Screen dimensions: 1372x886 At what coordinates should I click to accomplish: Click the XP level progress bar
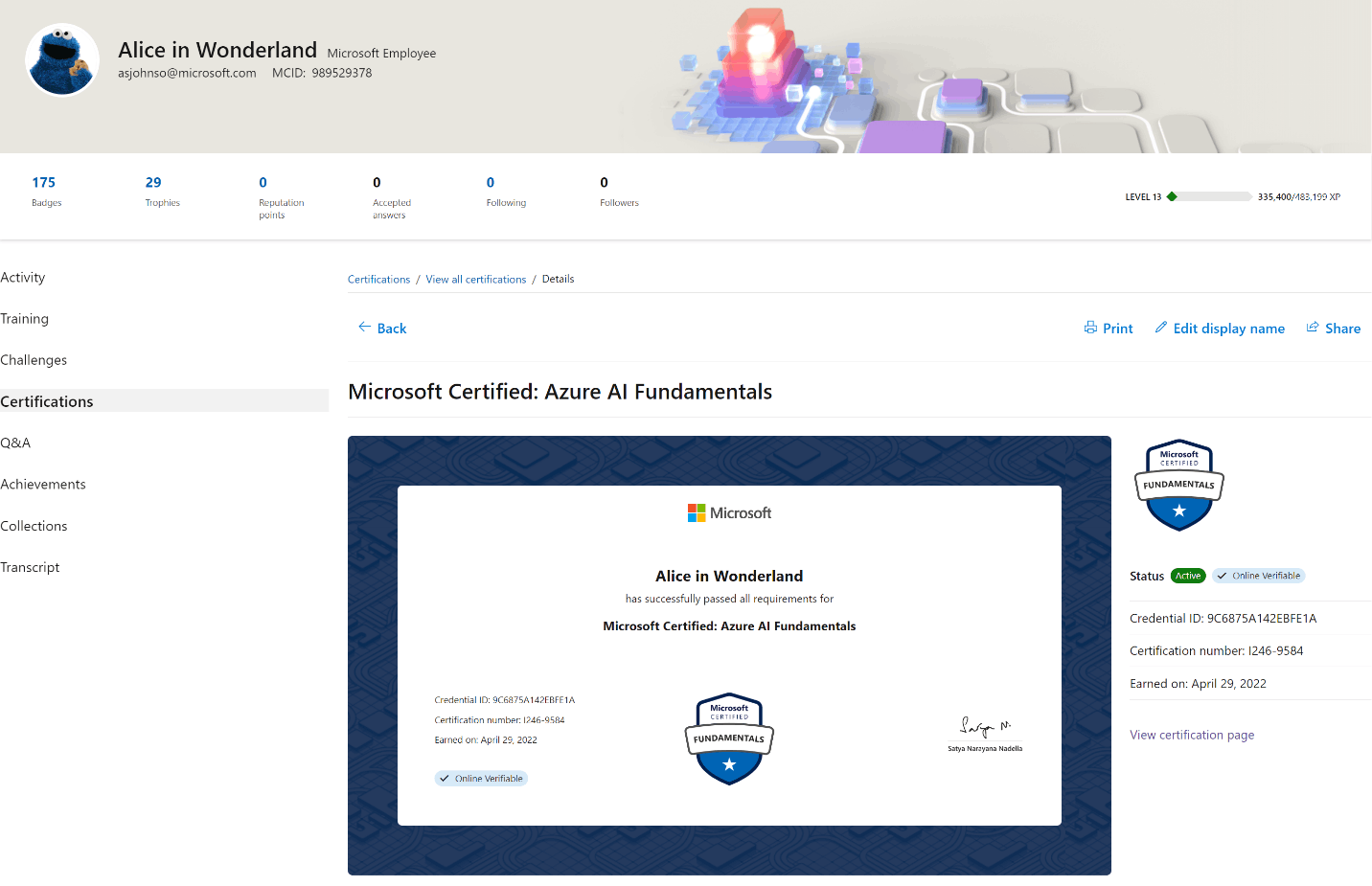1209,196
